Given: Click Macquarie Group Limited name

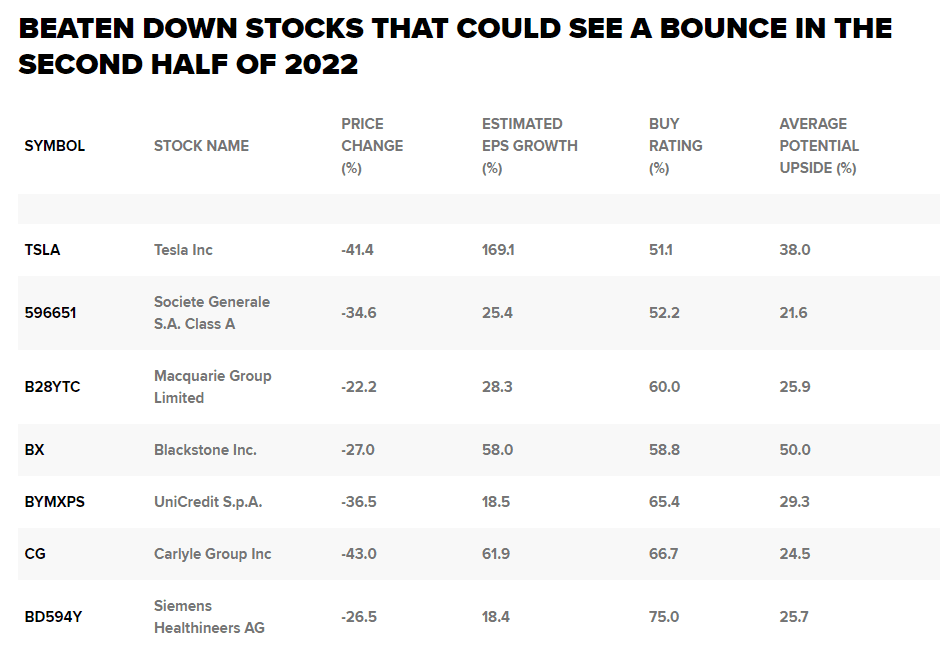Looking at the screenshot, I should [212, 387].
